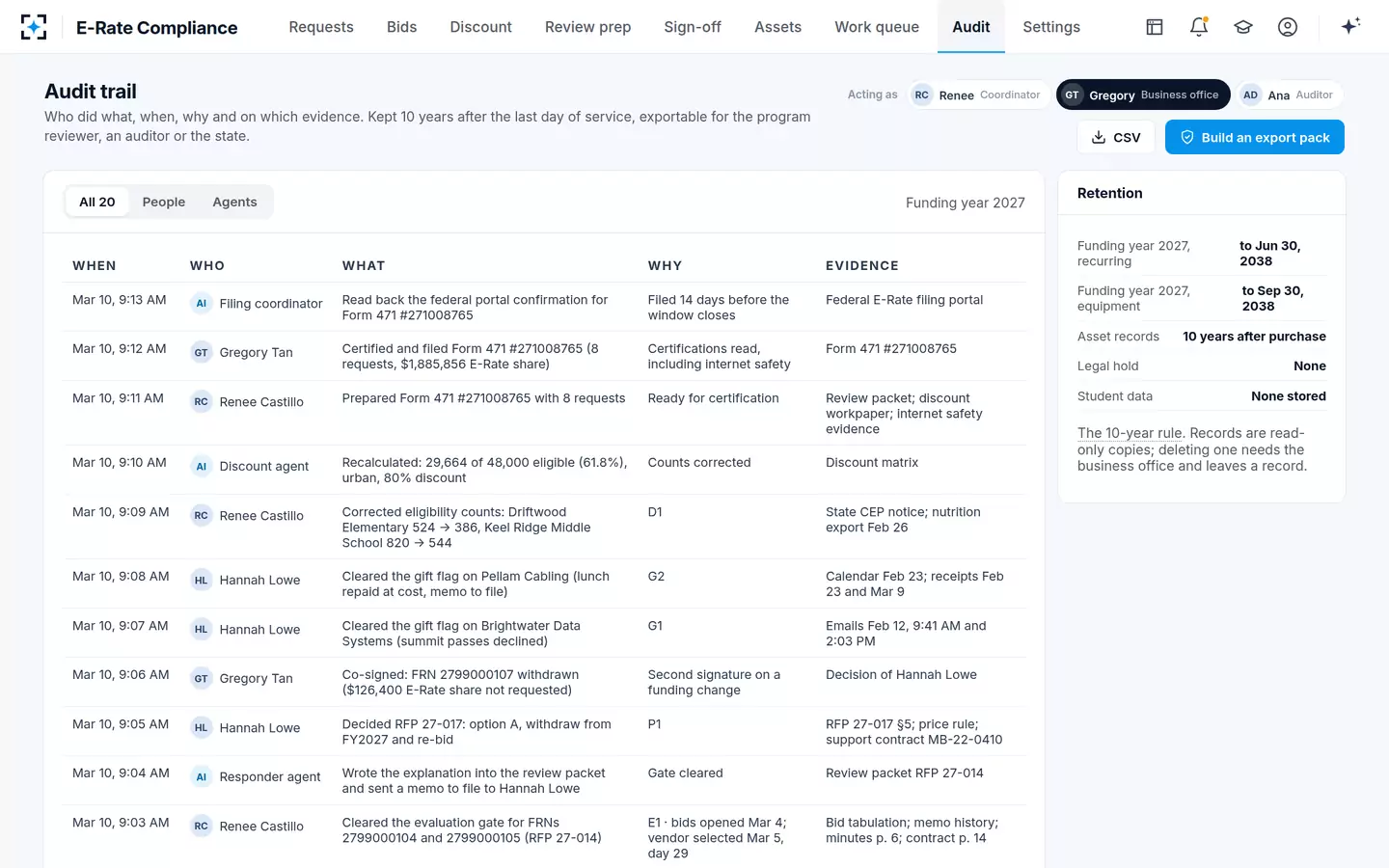
Task: Filter the audit trail to People
Action: click(x=163, y=202)
